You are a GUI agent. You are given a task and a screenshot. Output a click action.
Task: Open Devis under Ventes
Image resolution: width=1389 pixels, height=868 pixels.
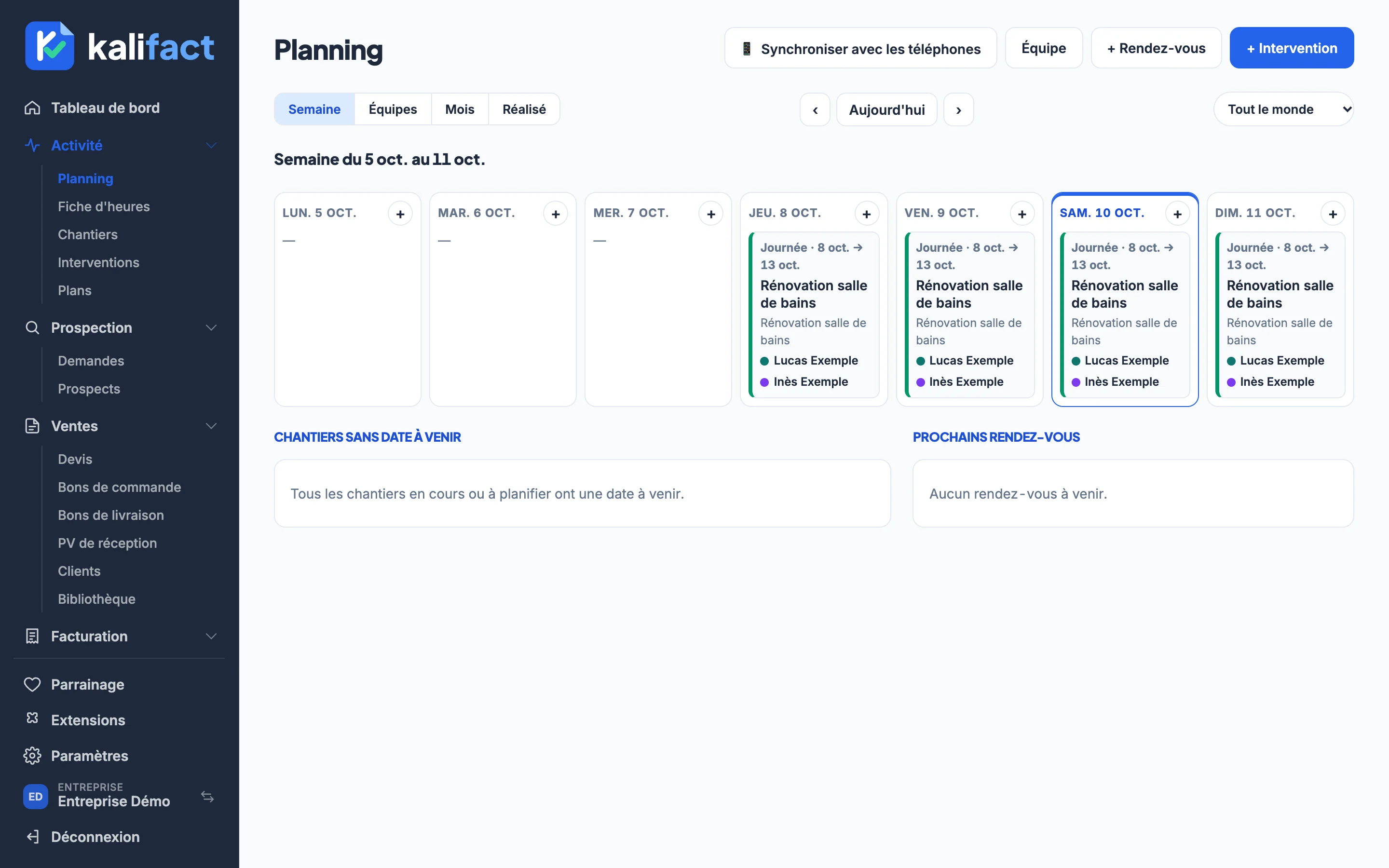click(75, 459)
